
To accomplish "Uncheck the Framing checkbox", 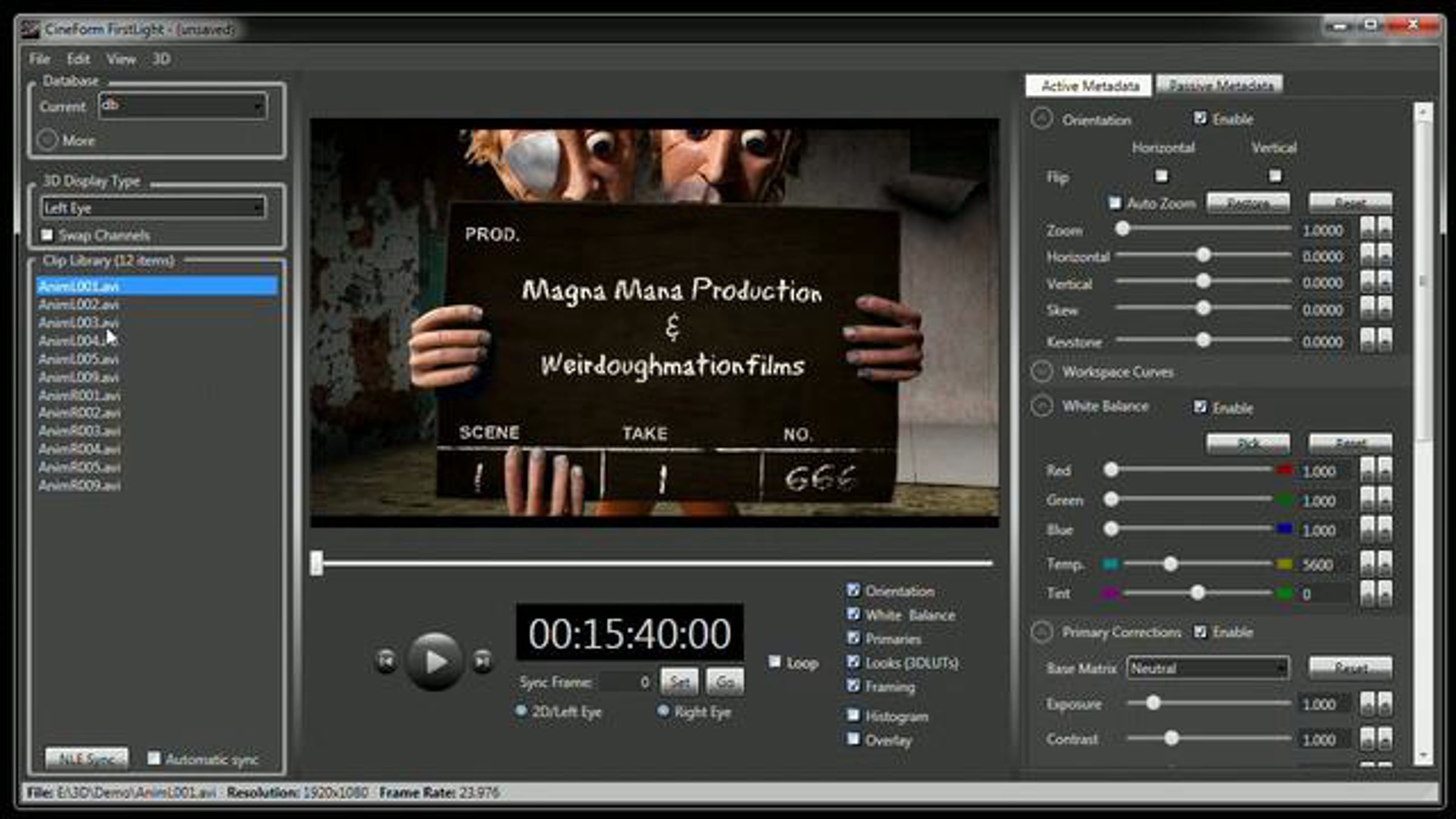I will [x=853, y=686].
